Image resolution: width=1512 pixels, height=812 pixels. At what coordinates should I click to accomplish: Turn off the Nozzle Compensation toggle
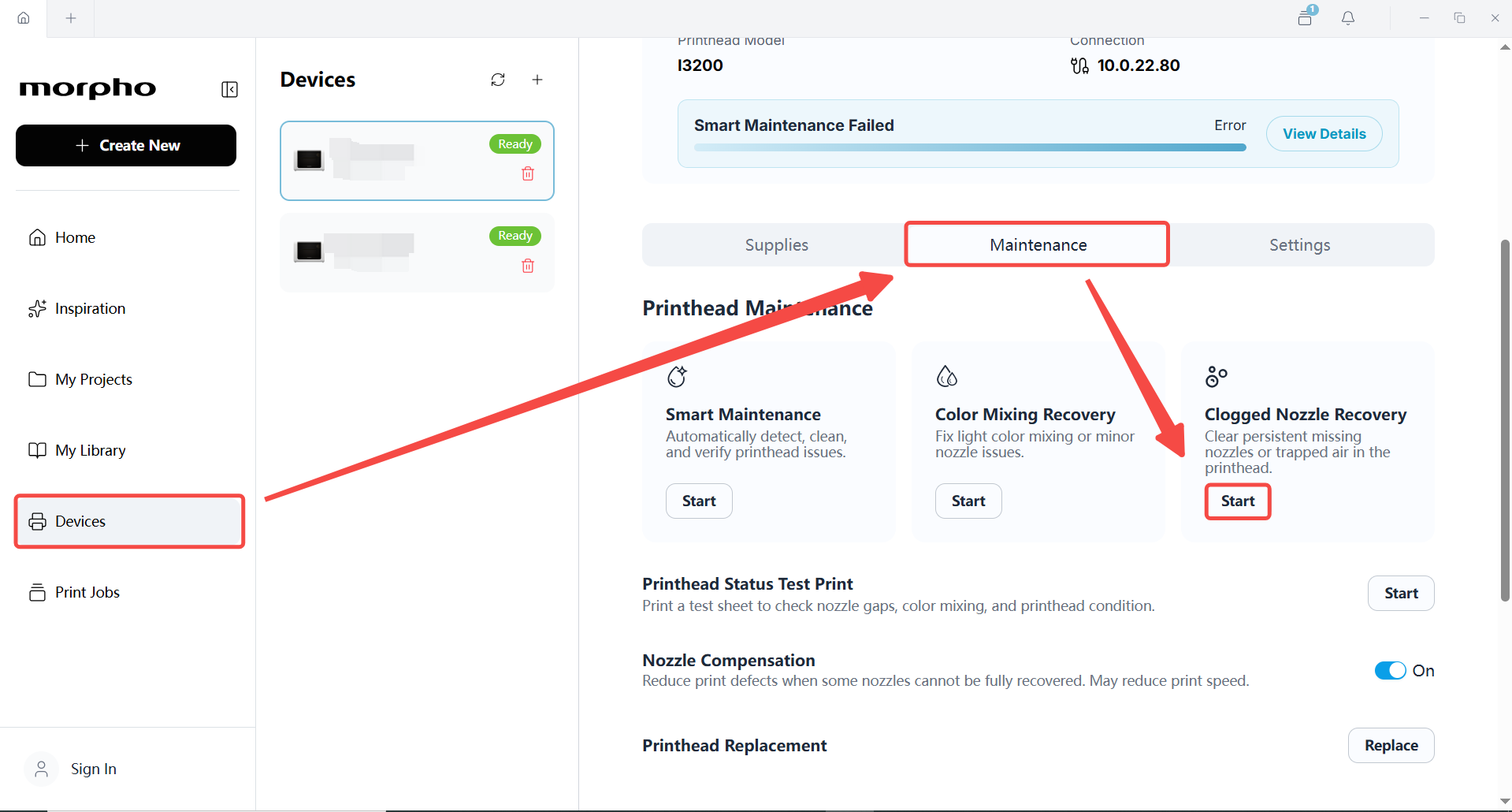(1390, 671)
